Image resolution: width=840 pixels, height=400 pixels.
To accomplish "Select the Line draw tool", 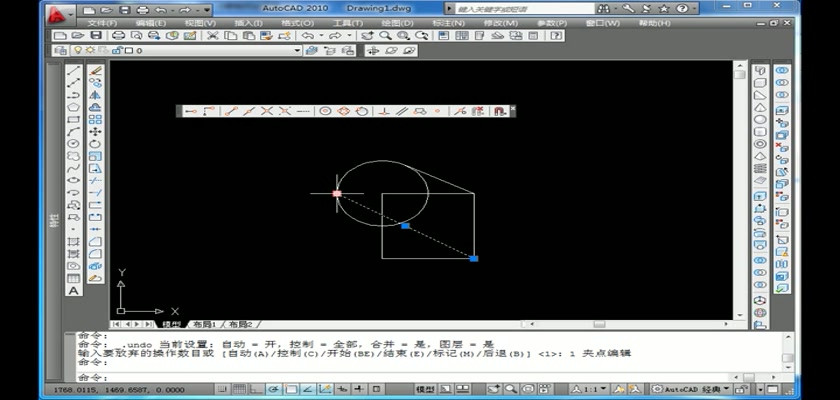I will [x=73, y=70].
